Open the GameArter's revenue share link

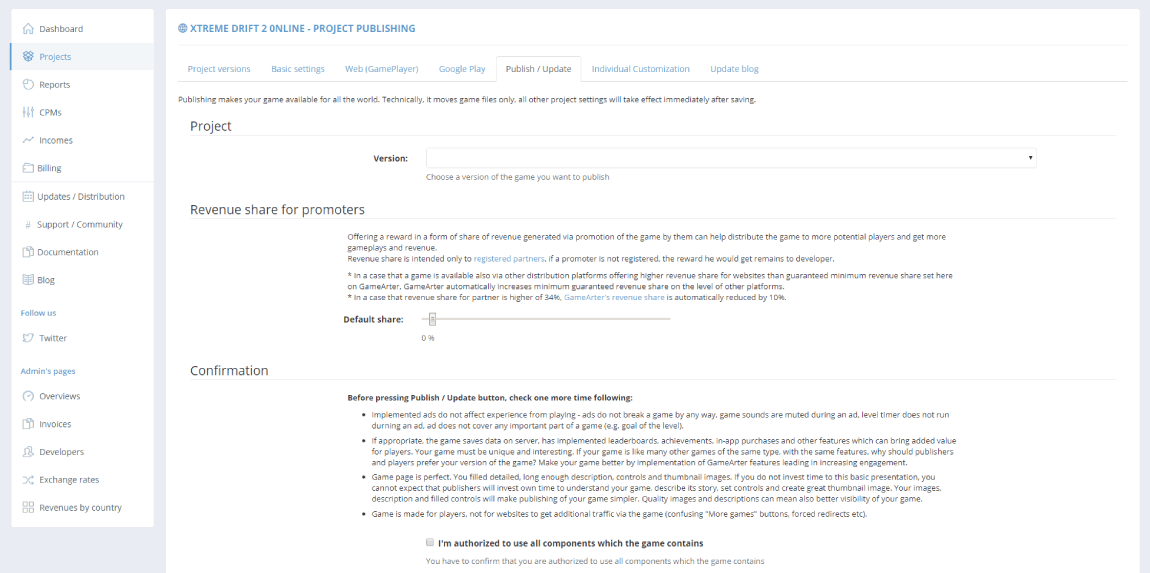[614, 298]
